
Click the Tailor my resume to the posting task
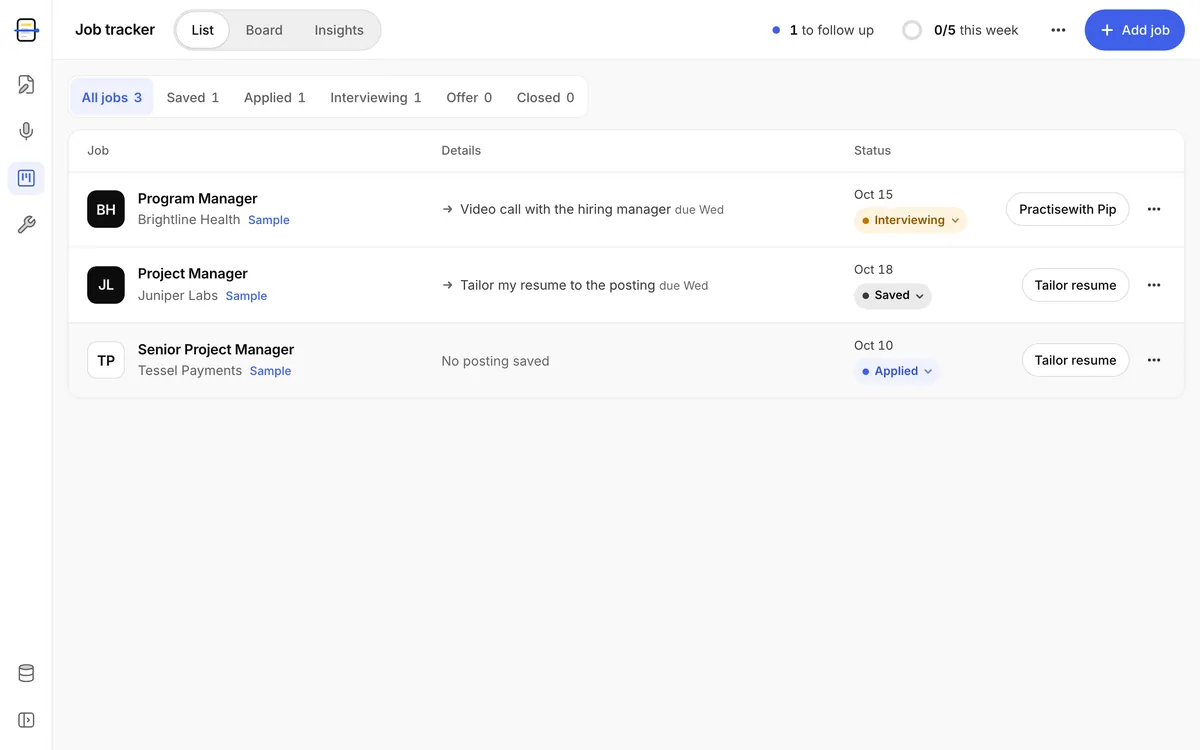(558, 285)
